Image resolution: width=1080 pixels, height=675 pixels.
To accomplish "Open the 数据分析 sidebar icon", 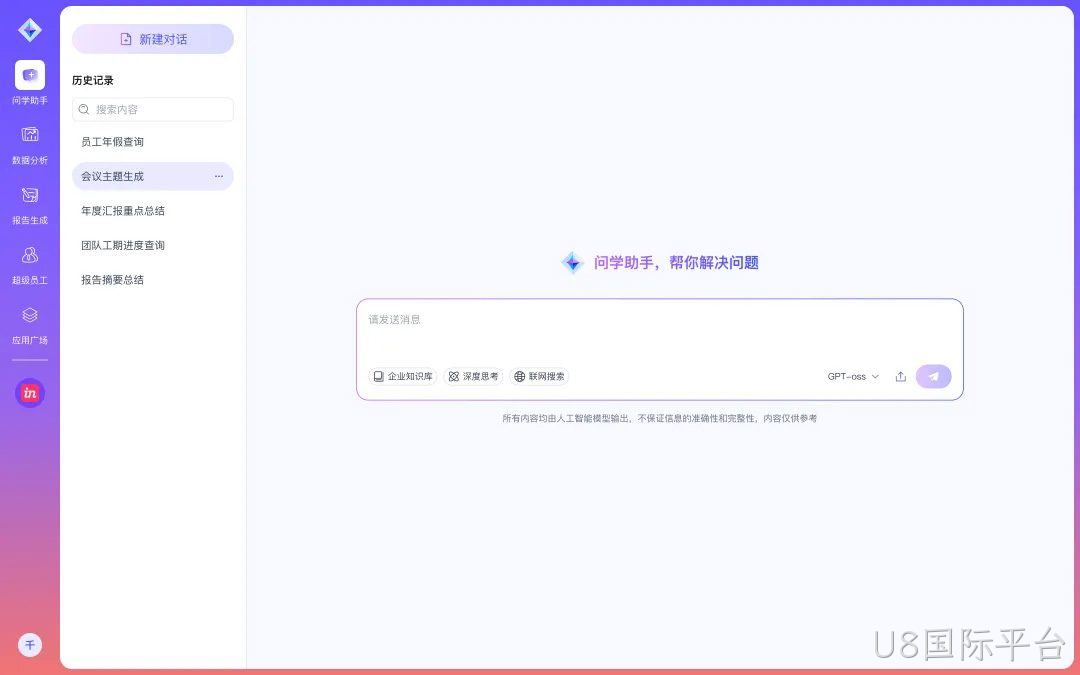I will pos(30,134).
